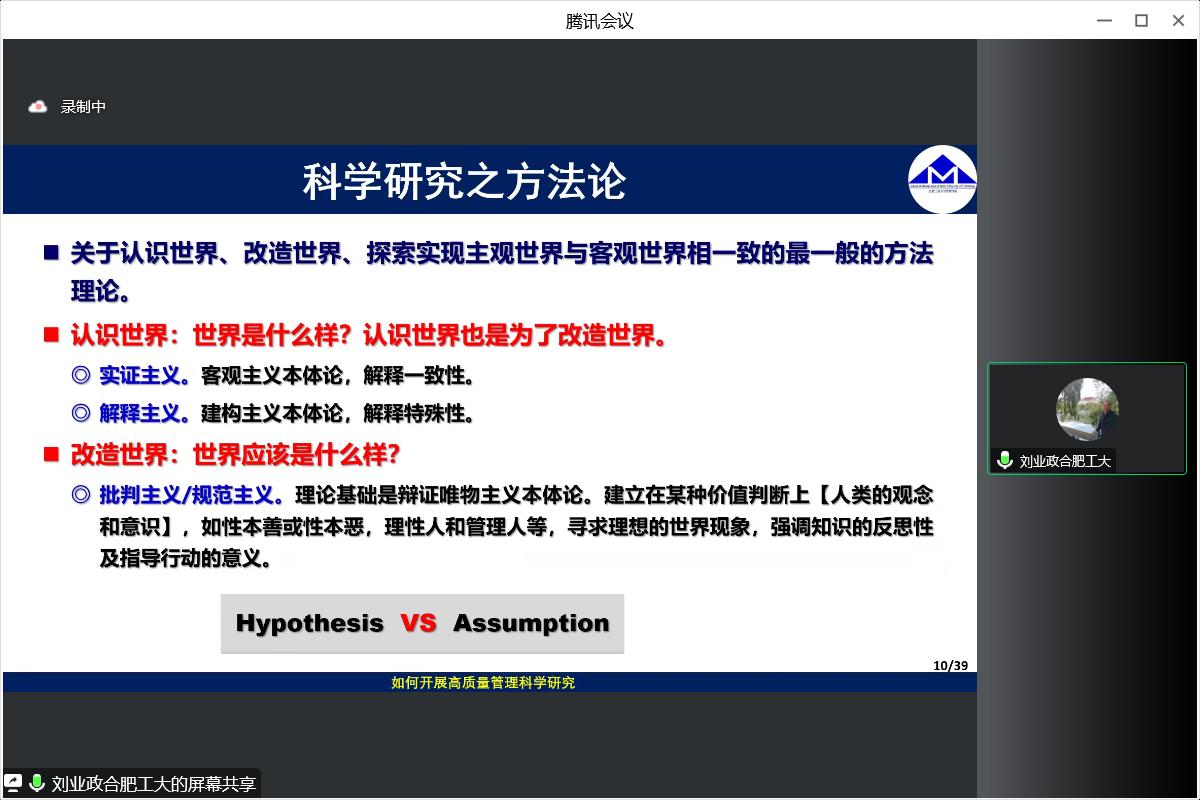Click the 刘业政合肥工大的屏幕共享 sharing label

point(153,784)
